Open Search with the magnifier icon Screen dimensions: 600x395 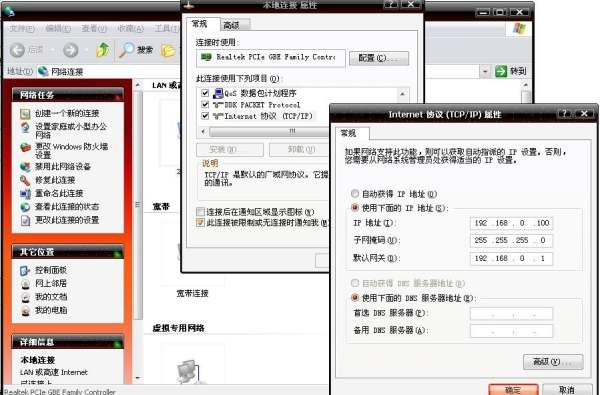tap(127, 50)
